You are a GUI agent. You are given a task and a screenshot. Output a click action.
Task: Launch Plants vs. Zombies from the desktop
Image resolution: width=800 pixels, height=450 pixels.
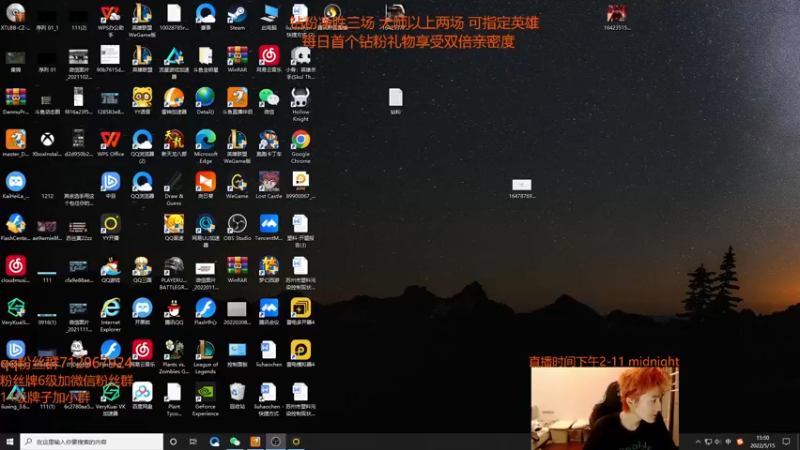[174, 356]
